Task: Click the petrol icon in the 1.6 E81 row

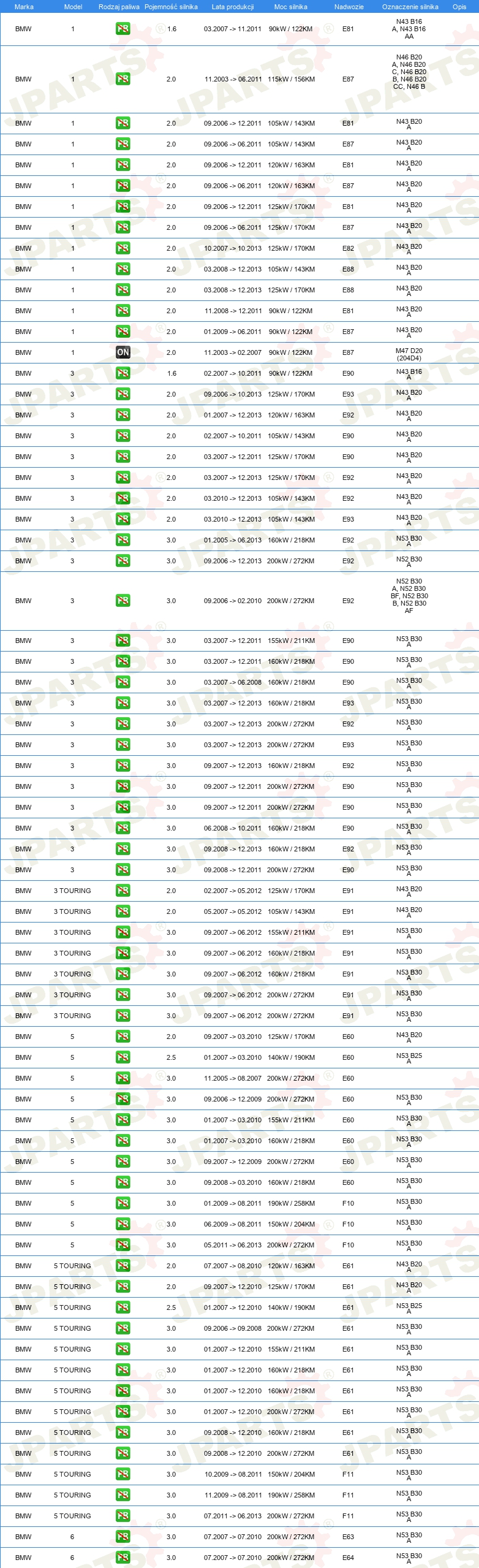Action: [x=123, y=29]
